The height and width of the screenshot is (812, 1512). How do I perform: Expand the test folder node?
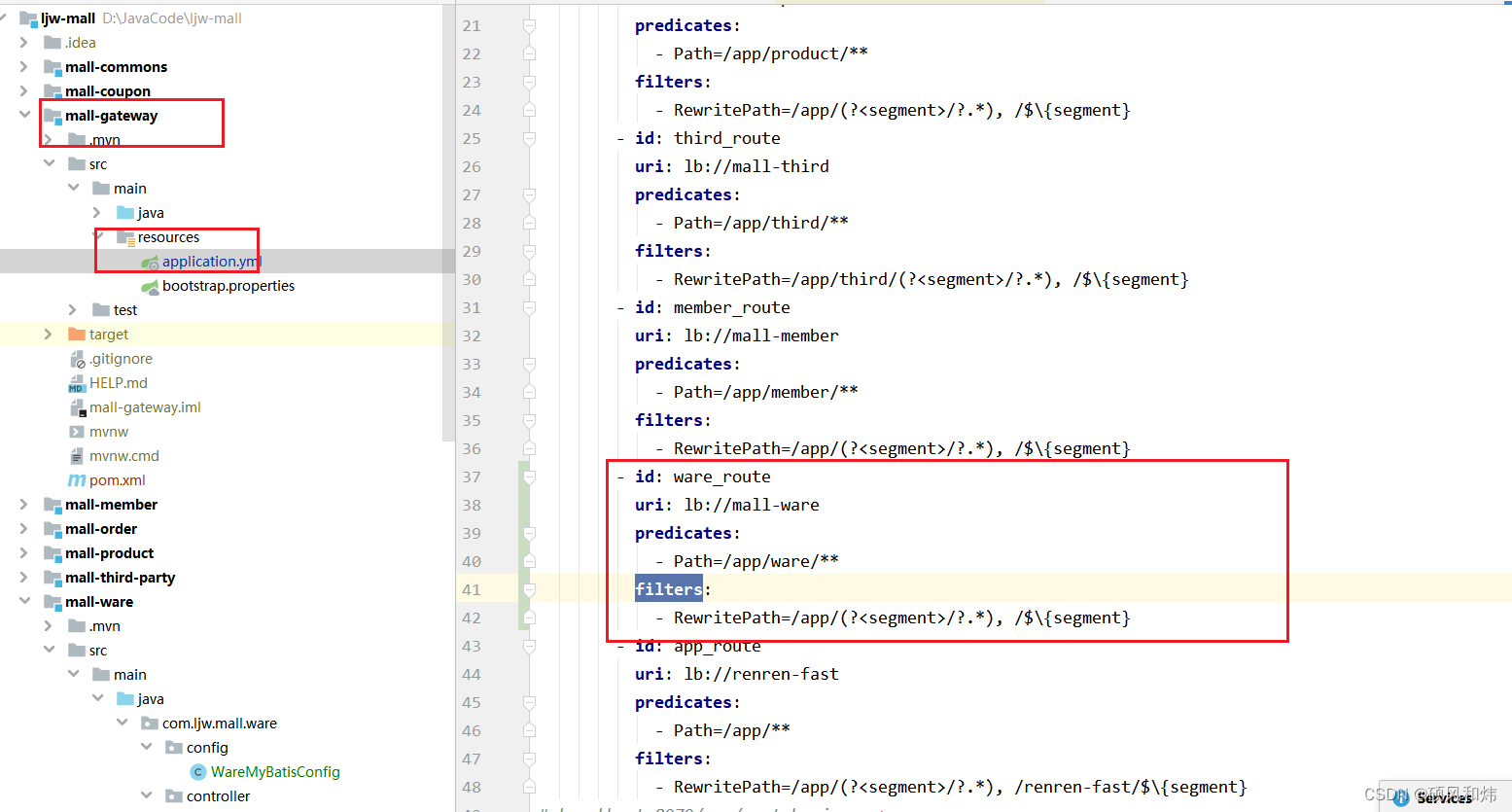(x=73, y=309)
